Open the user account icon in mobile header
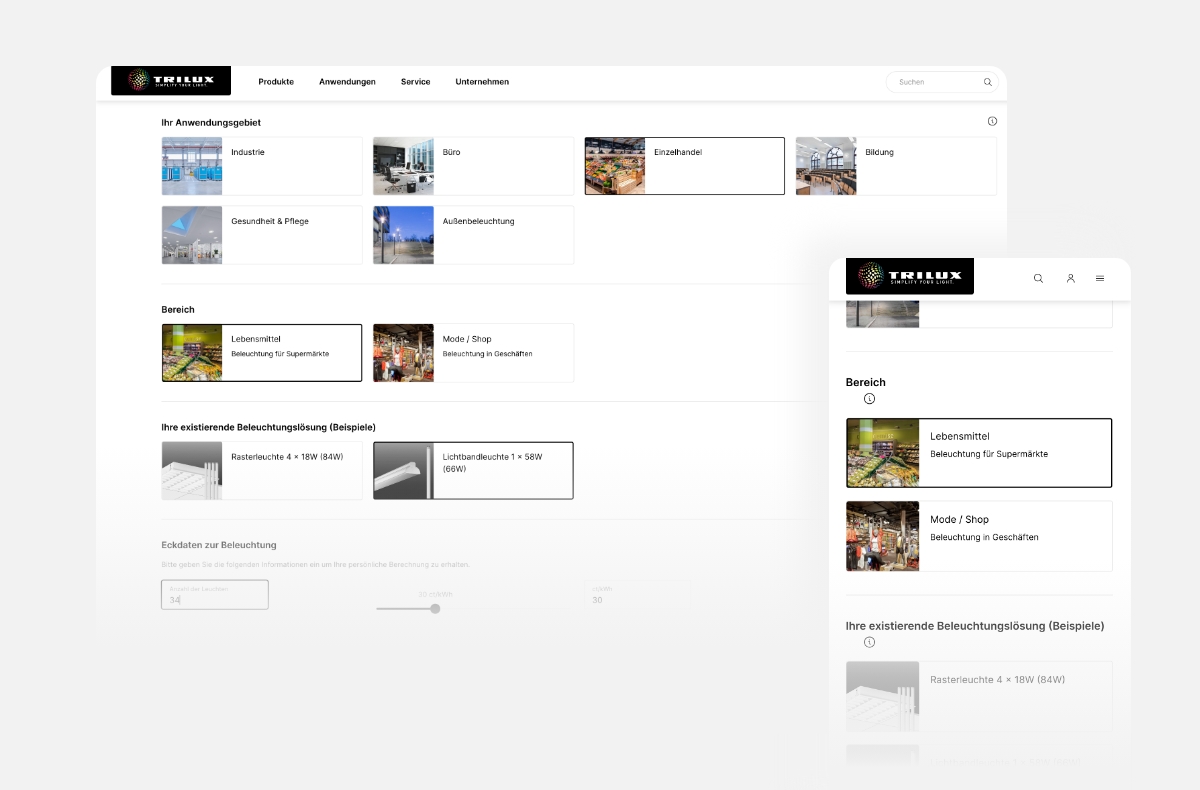The width and height of the screenshot is (1200, 790). click(x=1070, y=278)
